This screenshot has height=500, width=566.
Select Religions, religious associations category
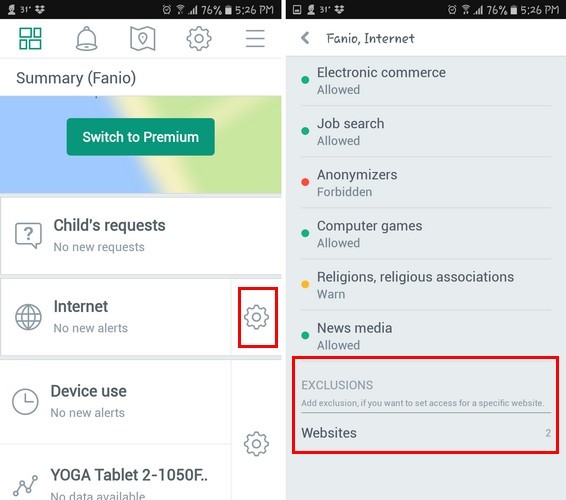426,285
